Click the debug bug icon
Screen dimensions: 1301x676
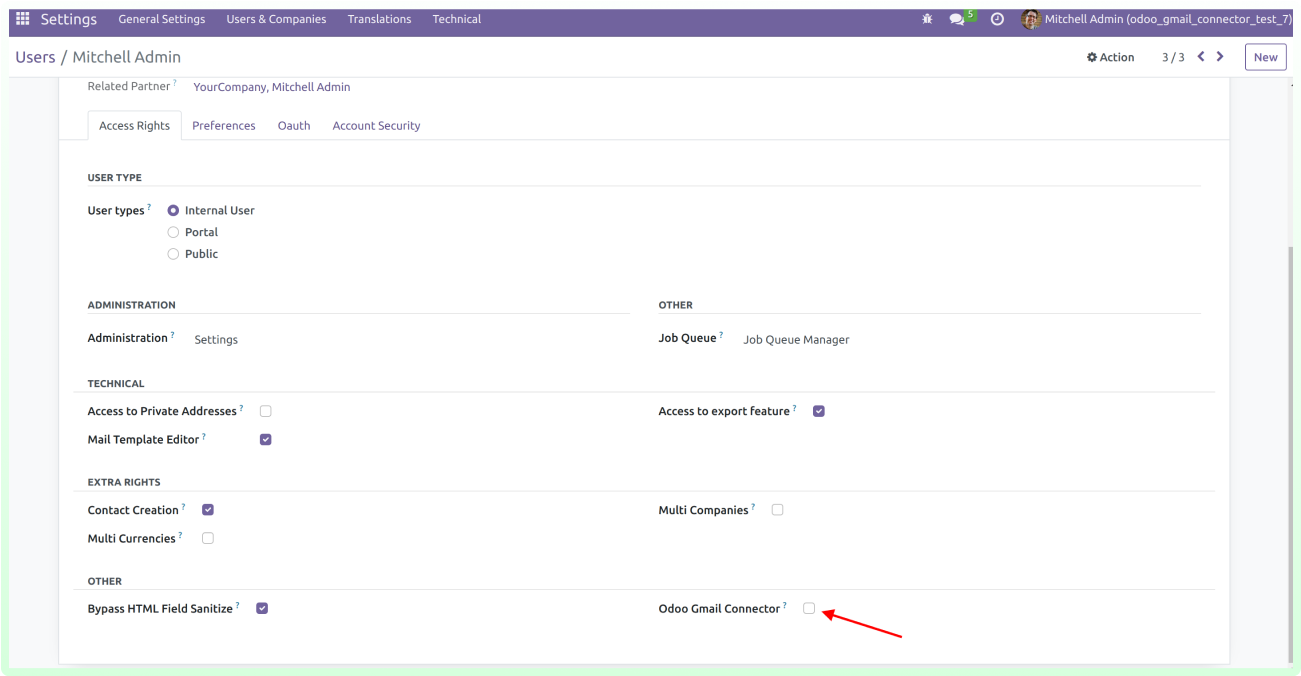[x=927, y=19]
